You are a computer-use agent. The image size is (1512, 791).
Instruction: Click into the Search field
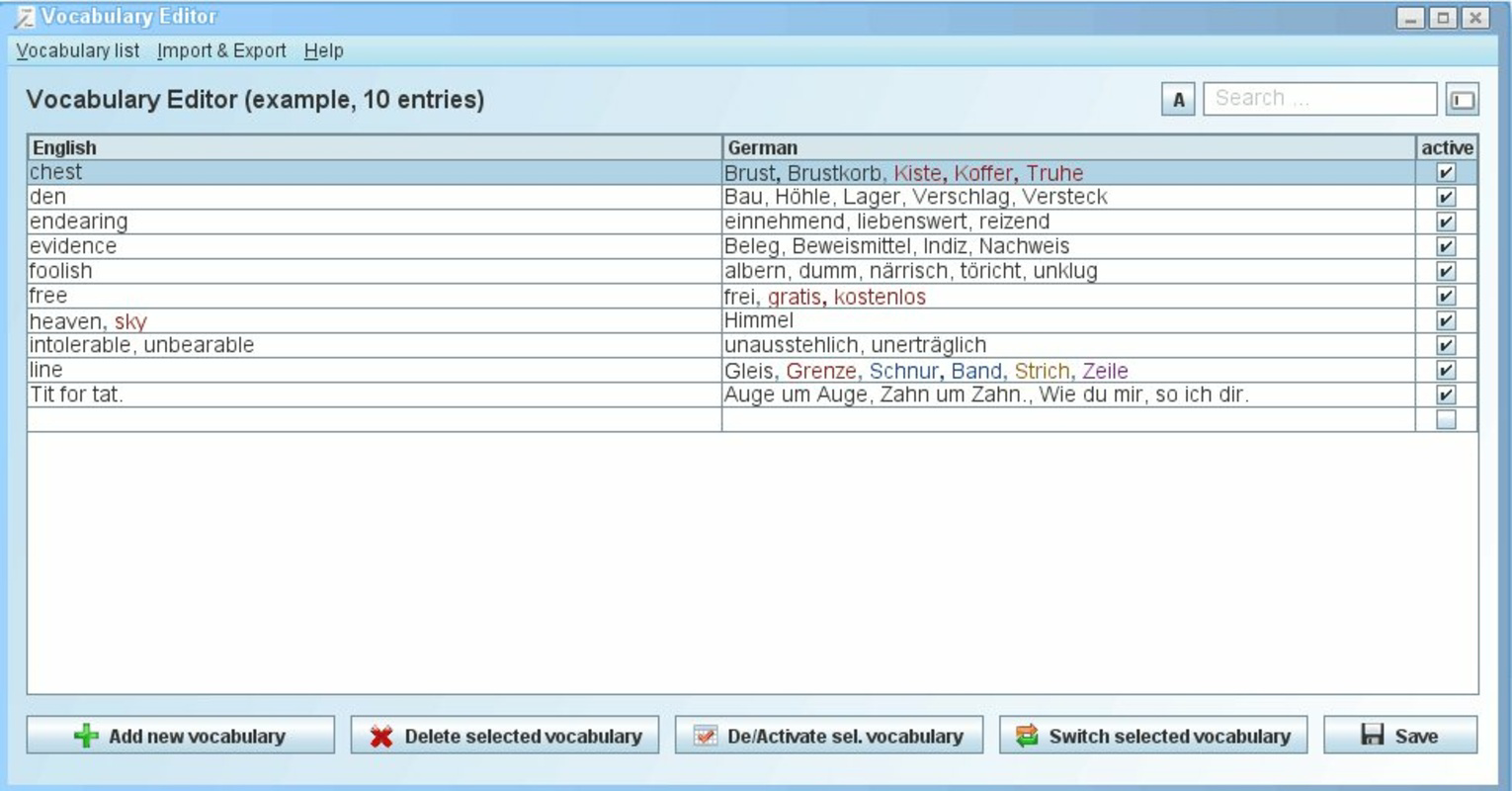1319,99
